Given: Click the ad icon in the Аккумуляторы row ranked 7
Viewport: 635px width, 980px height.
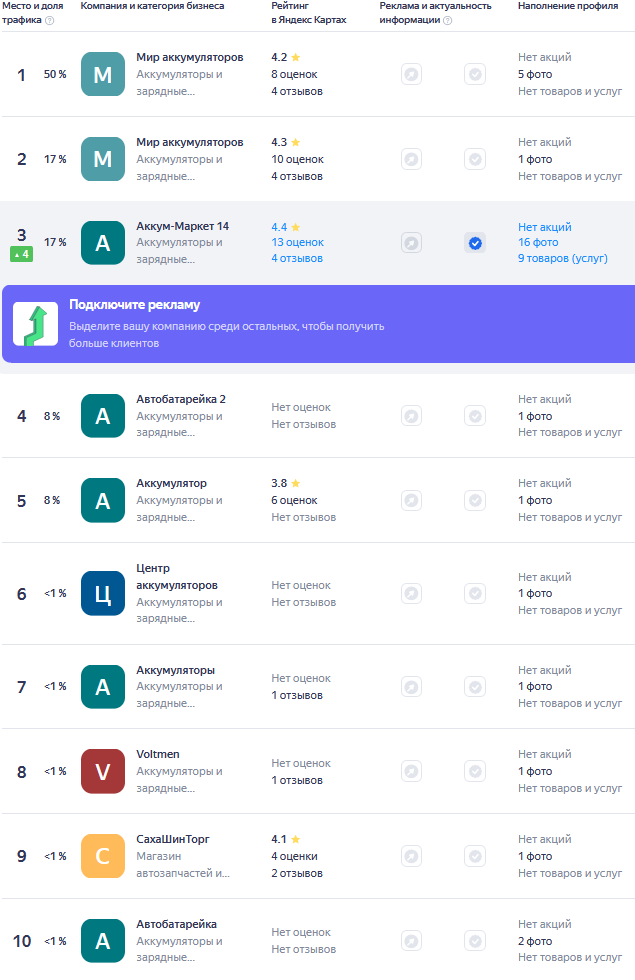Looking at the screenshot, I should (411, 687).
